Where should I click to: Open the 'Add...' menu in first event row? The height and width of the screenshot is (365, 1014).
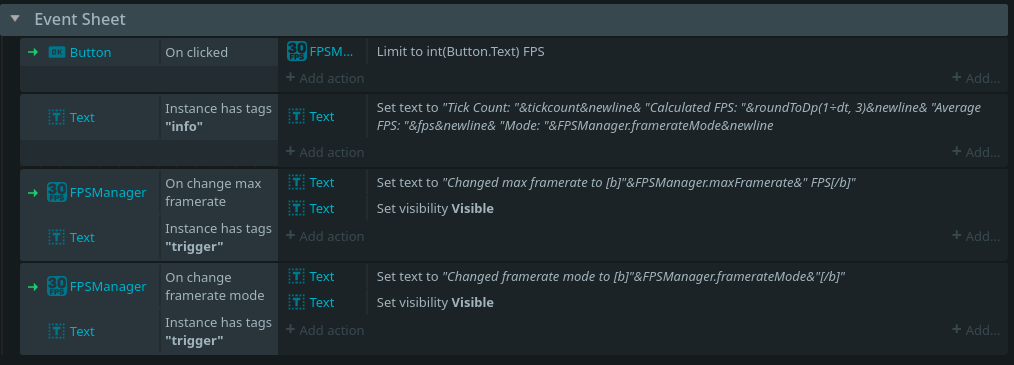pos(976,78)
